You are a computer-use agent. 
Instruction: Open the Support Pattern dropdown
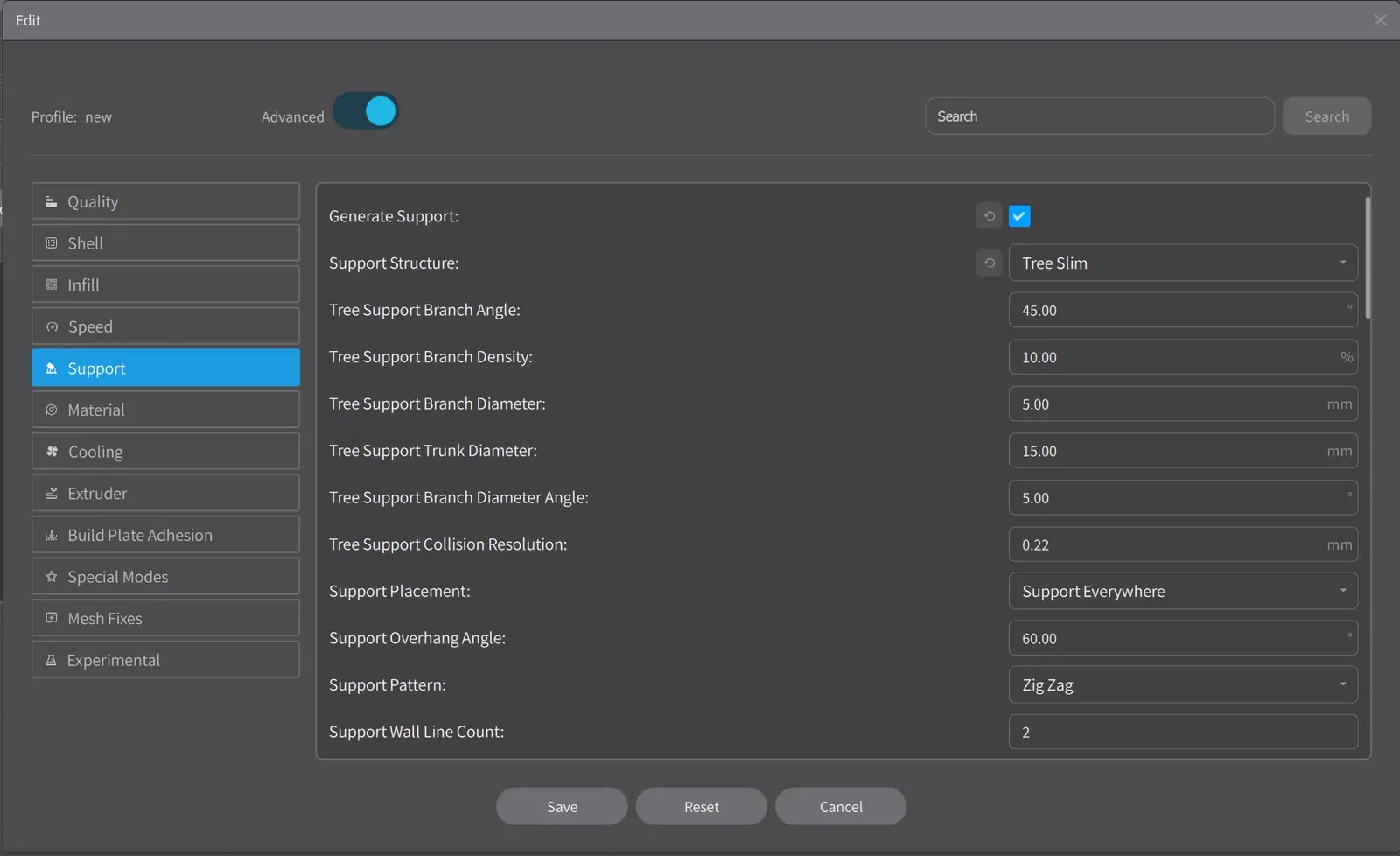(x=1183, y=684)
